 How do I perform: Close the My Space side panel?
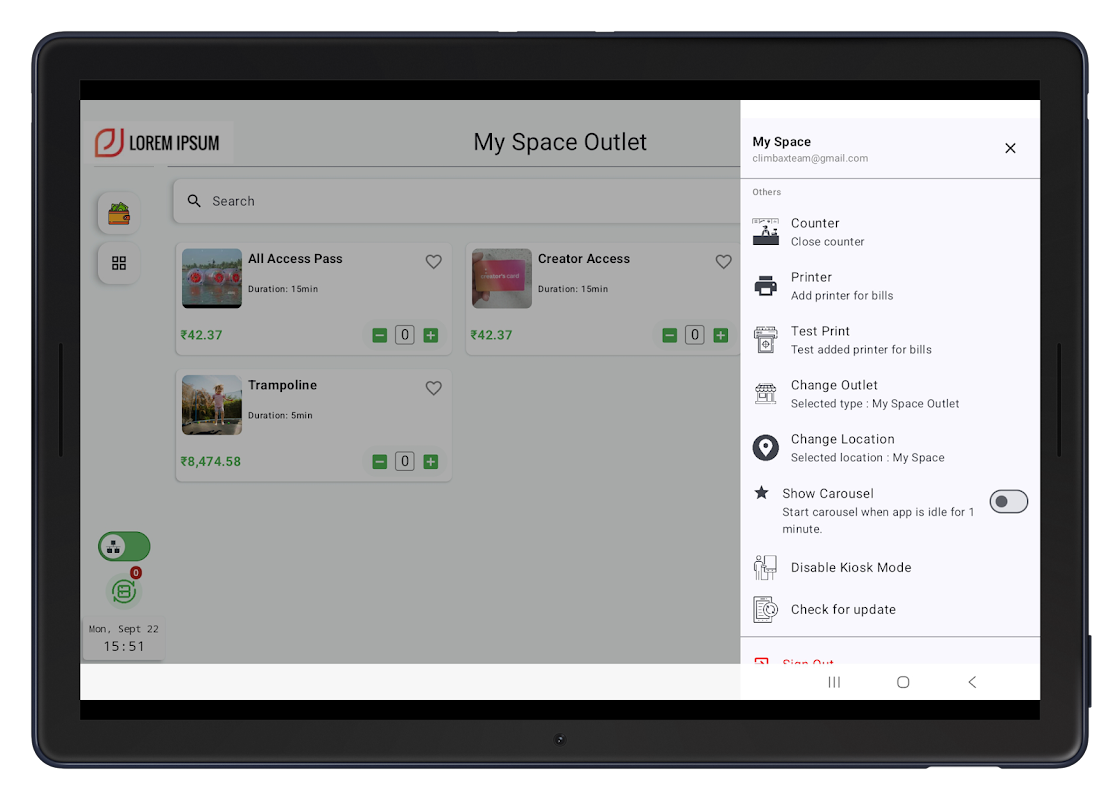pos(1010,148)
